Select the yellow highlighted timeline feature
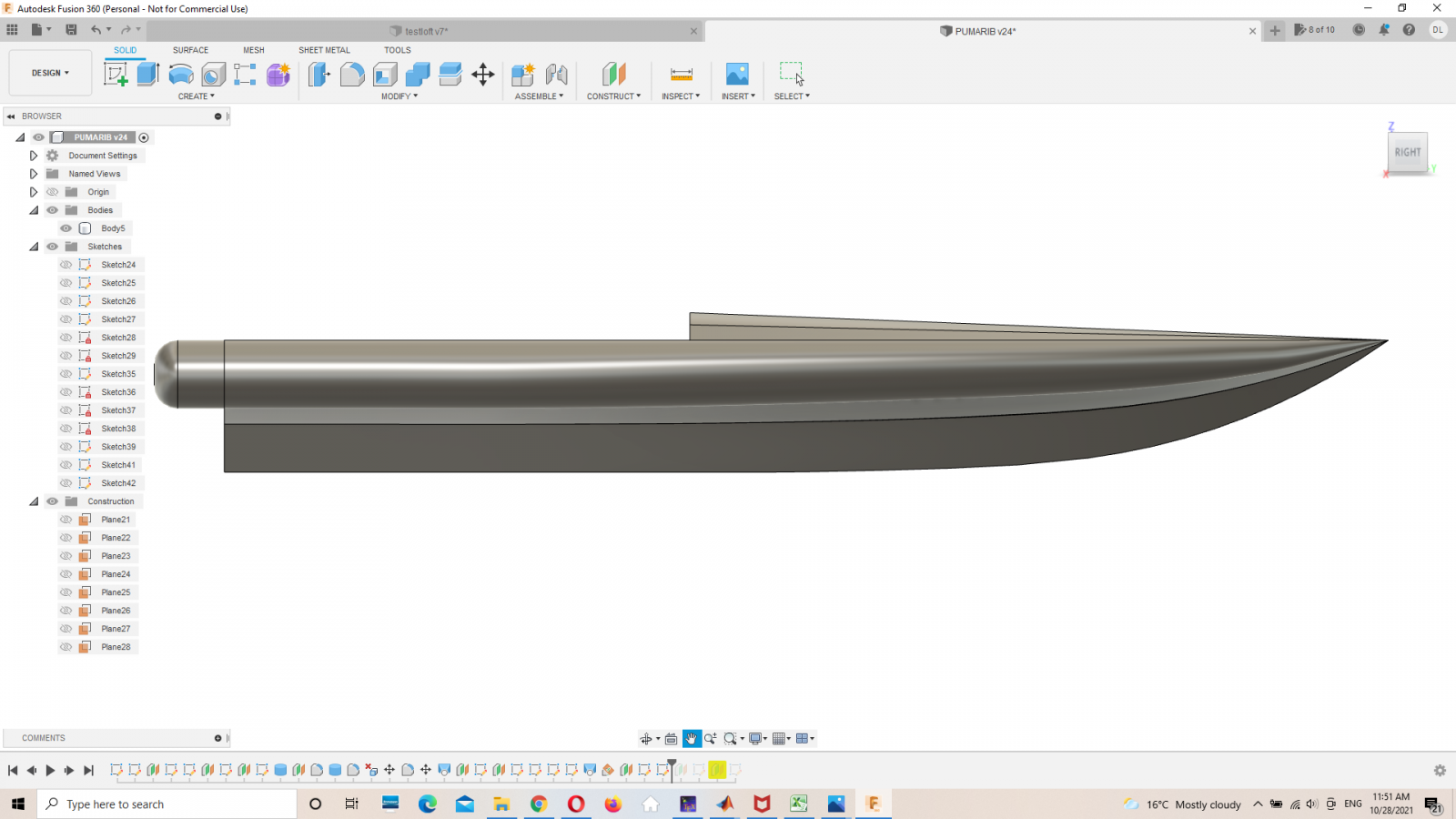This screenshot has width=1456, height=819. coord(717,770)
